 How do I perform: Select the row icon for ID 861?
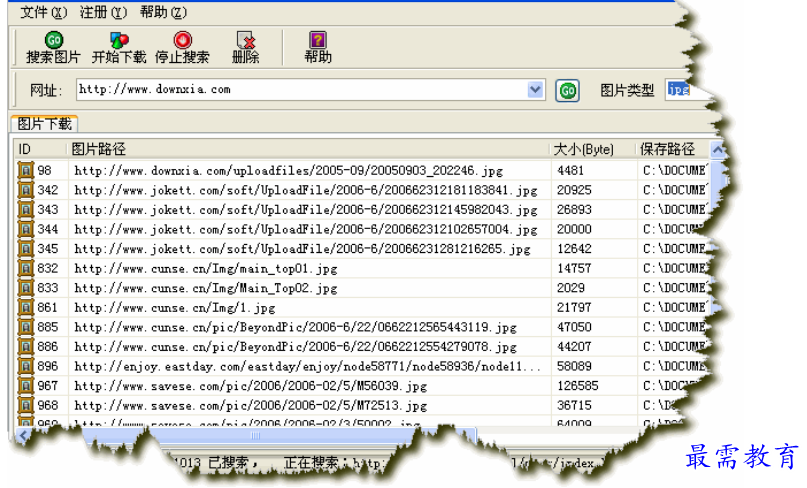26,307
